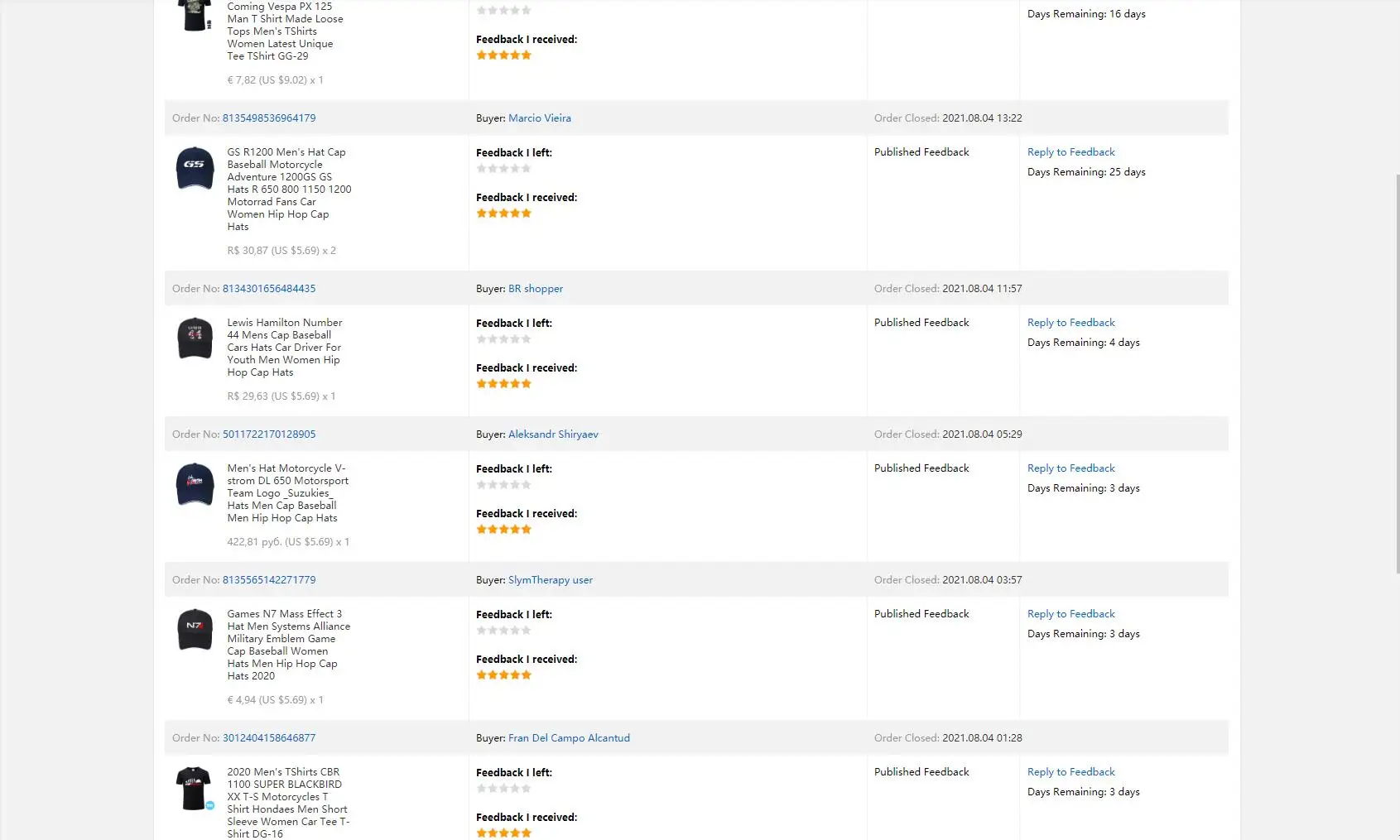
Task: Open buyer Aleksandr Shiryaev's profile
Action: 553,434
